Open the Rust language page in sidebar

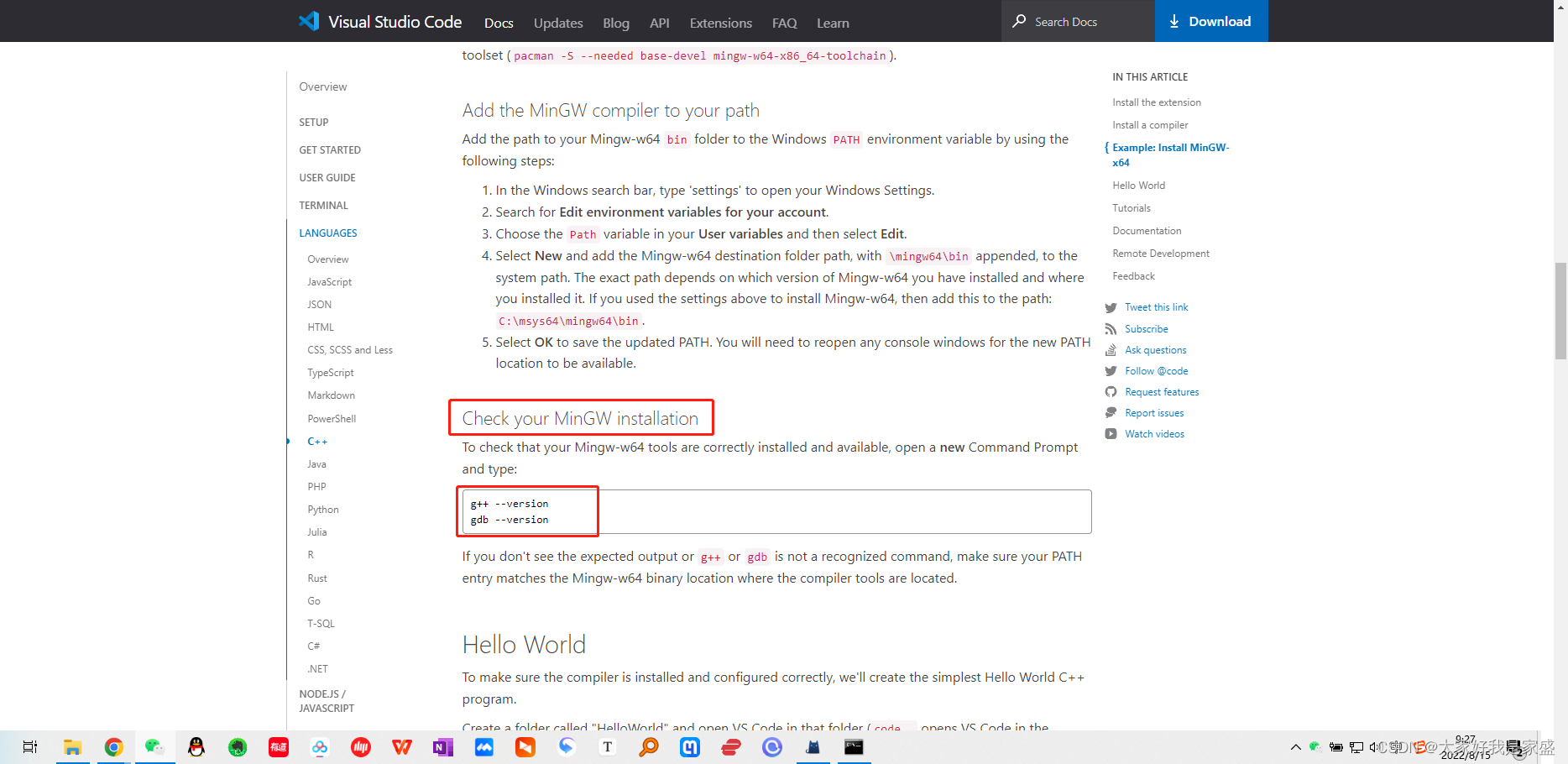[317, 578]
